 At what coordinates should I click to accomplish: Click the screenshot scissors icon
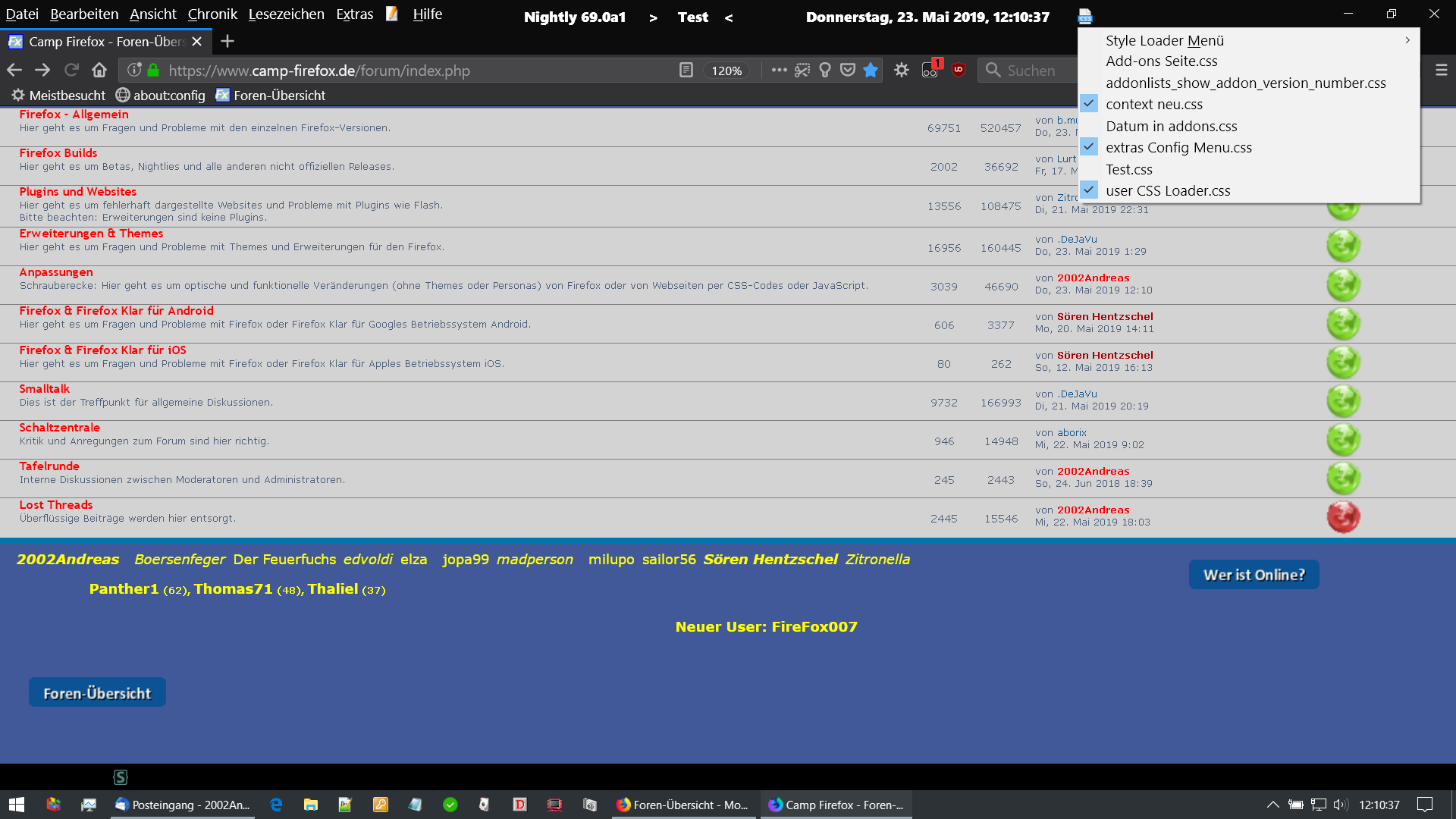802,71
